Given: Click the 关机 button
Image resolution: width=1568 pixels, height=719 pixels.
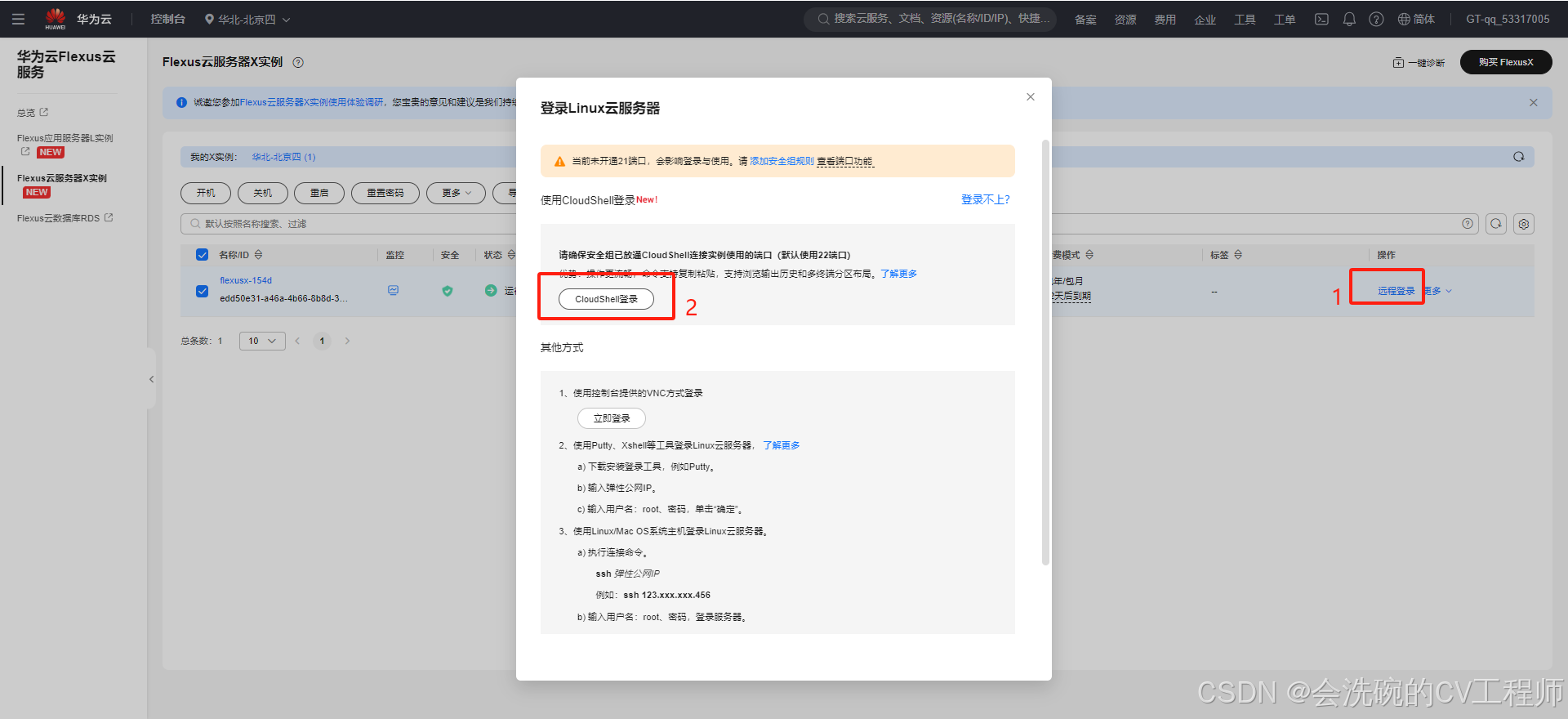Looking at the screenshot, I should pyautogui.click(x=263, y=193).
